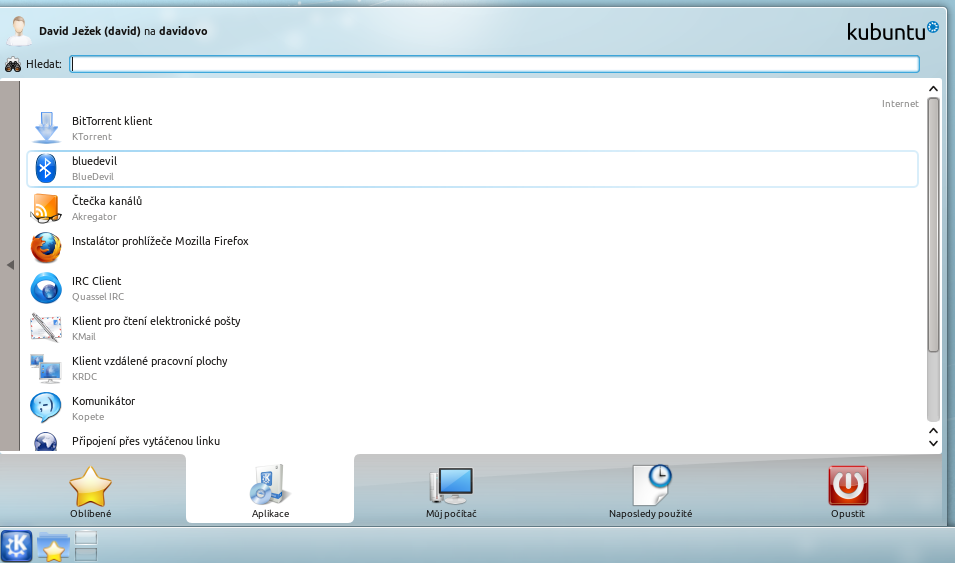The image size is (955, 563).
Task: Open the KTorrent BitTorrent client icon
Action: pyautogui.click(x=46, y=128)
